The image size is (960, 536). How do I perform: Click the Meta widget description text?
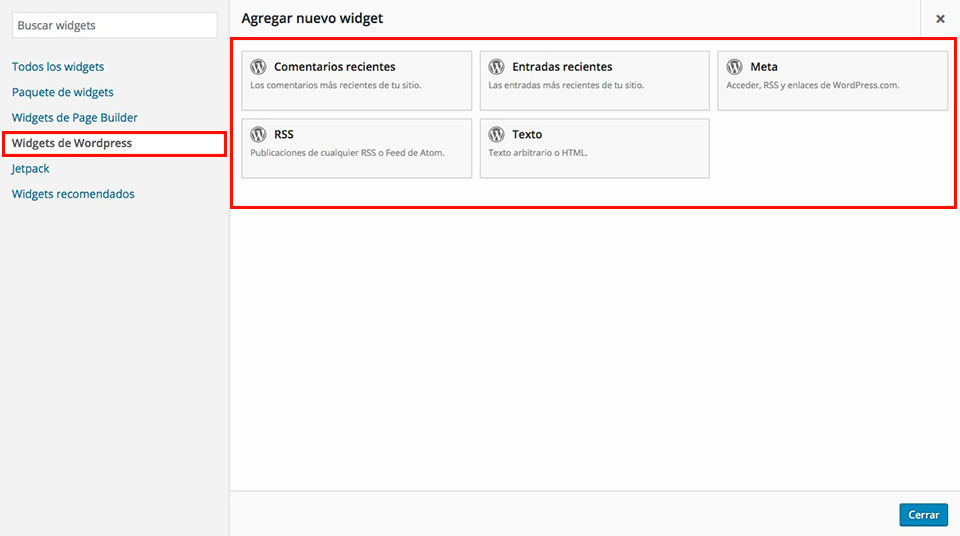pos(812,86)
